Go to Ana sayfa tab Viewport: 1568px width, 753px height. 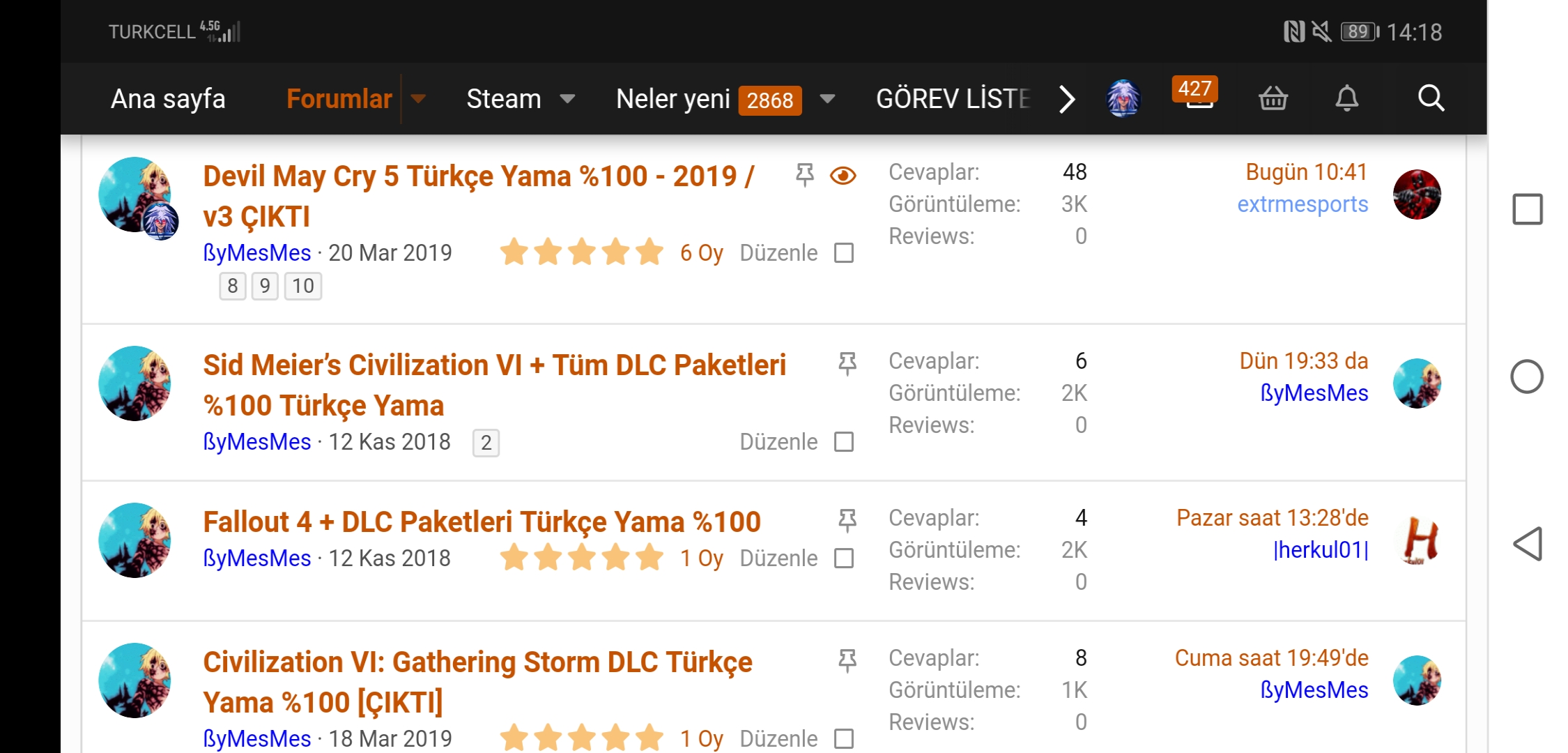(x=168, y=99)
